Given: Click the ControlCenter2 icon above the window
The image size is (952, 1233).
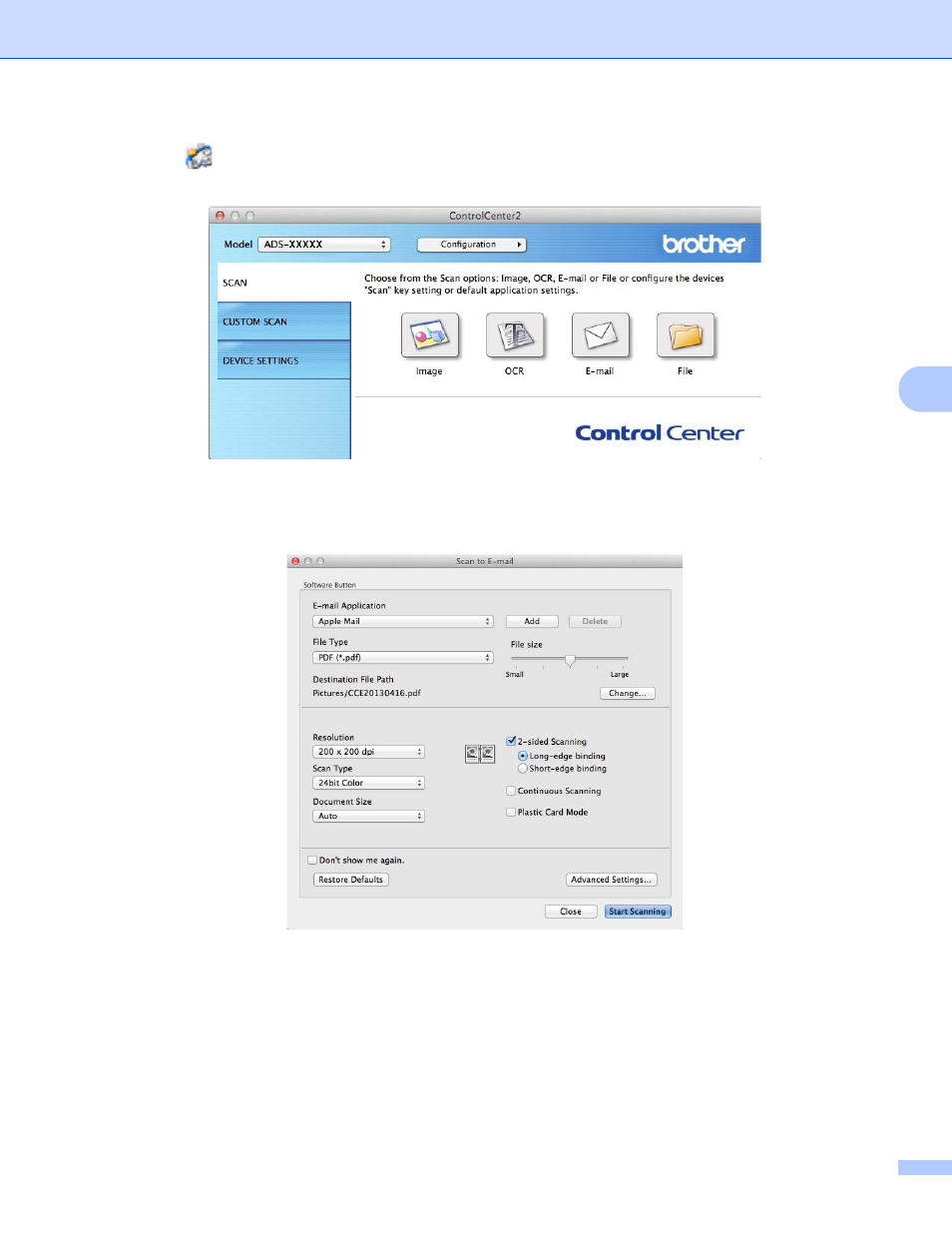Looking at the screenshot, I should point(200,157).
